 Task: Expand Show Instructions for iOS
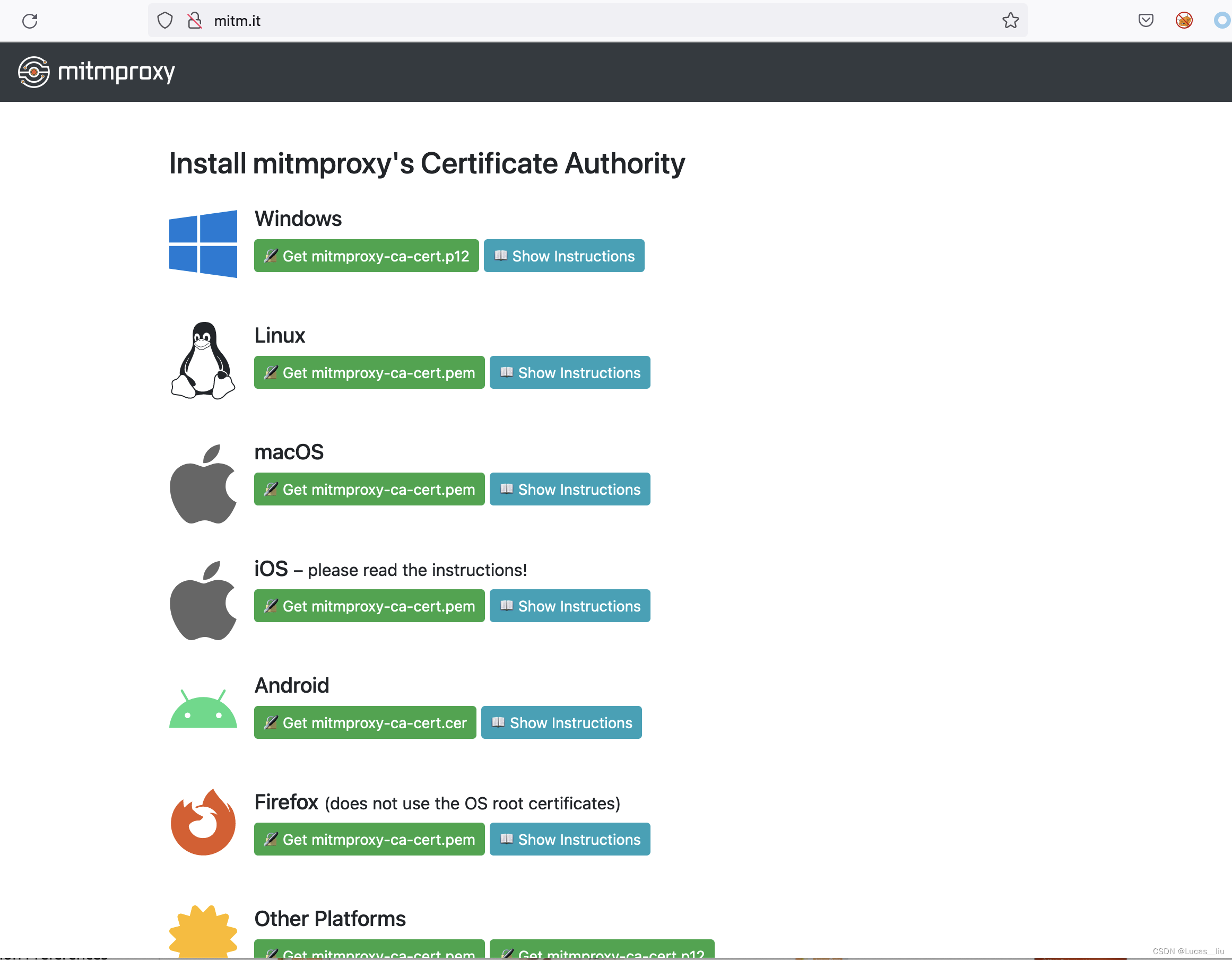pos(569,606)
